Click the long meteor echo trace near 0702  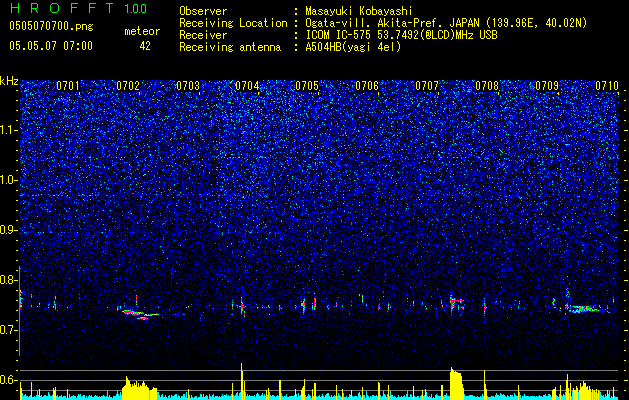point(139,314)
